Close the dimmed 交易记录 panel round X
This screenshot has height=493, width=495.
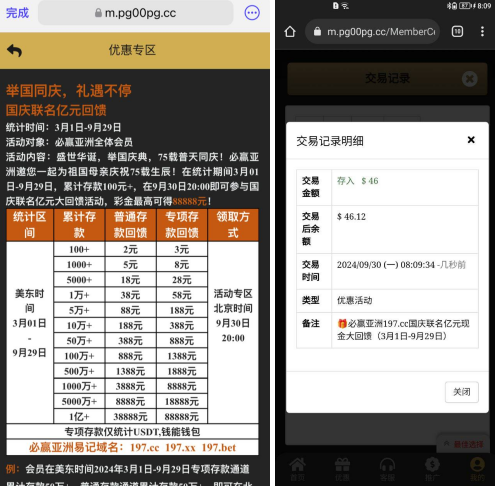[470, 79]
